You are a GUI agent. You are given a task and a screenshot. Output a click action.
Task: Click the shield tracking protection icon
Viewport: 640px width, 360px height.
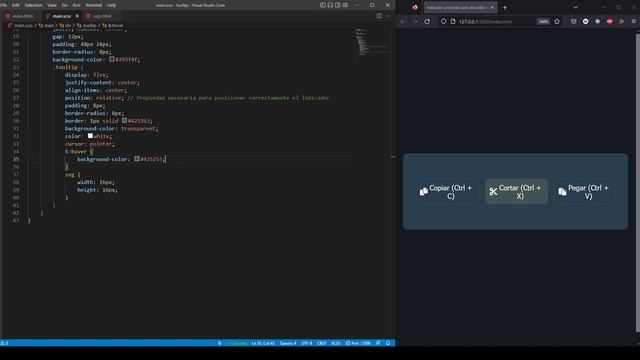[444, 22]
